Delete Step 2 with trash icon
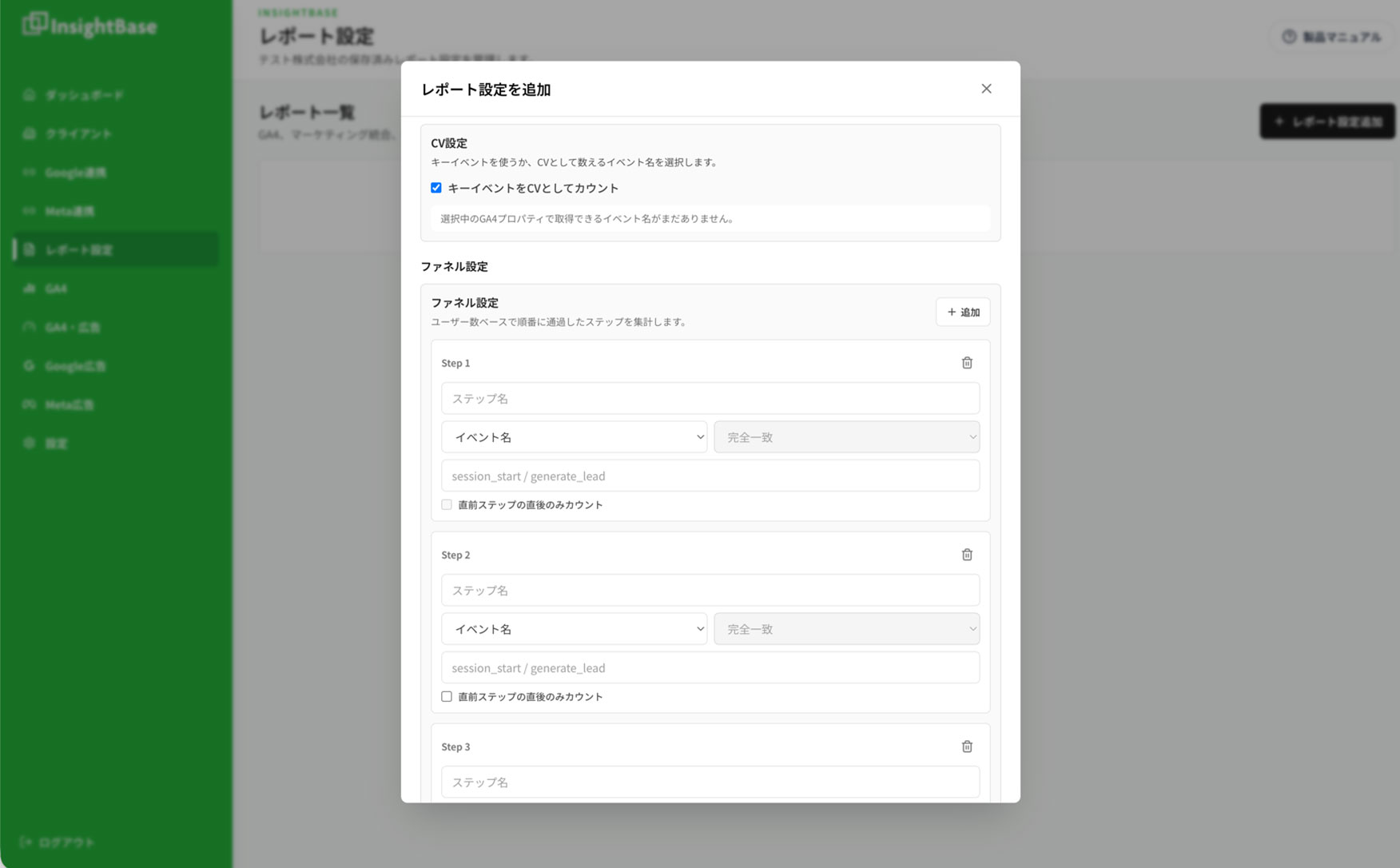The height and width of the screenshot is (868, 1400). (x=967, y=555)
